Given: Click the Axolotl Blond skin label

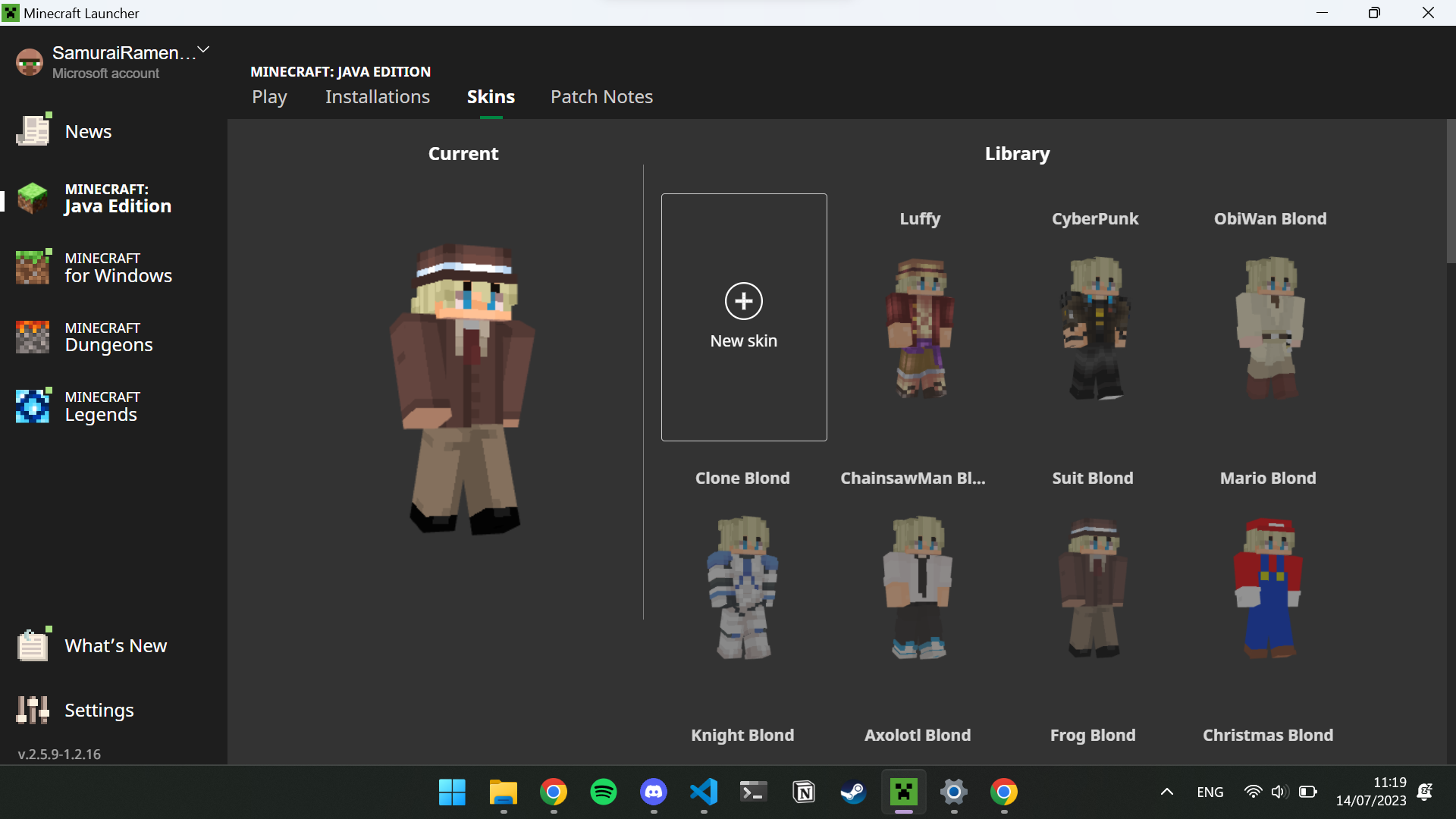Looking at the screenshot, I should (918, 735).
